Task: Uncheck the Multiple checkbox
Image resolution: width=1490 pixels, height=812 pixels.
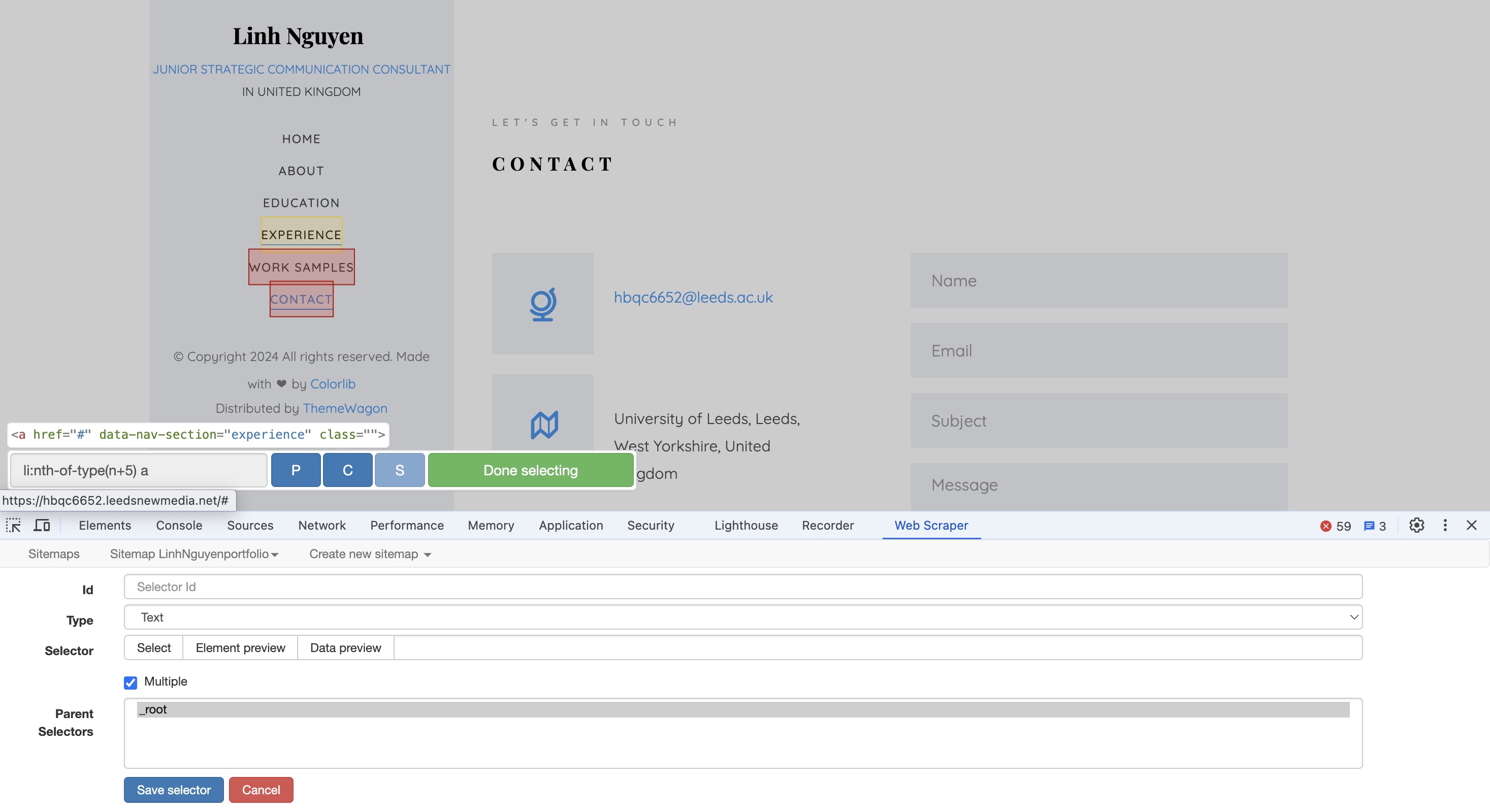Action: point(131,683)
